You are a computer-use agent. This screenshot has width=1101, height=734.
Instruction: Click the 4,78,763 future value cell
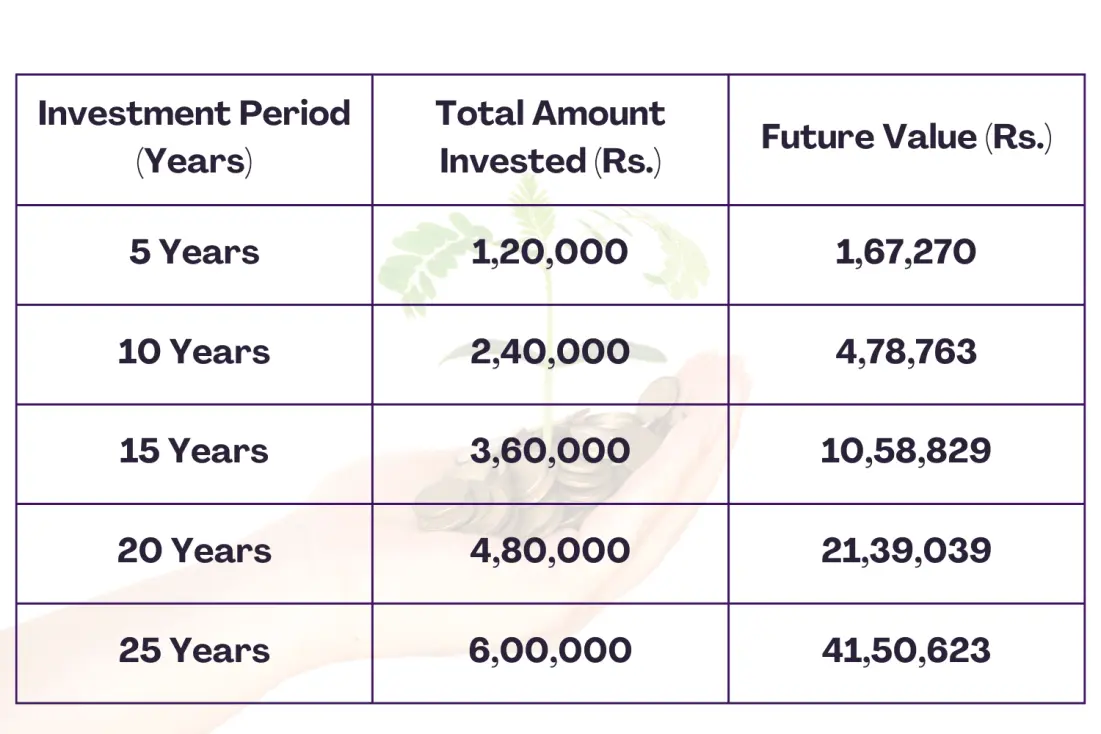[906, 352]
